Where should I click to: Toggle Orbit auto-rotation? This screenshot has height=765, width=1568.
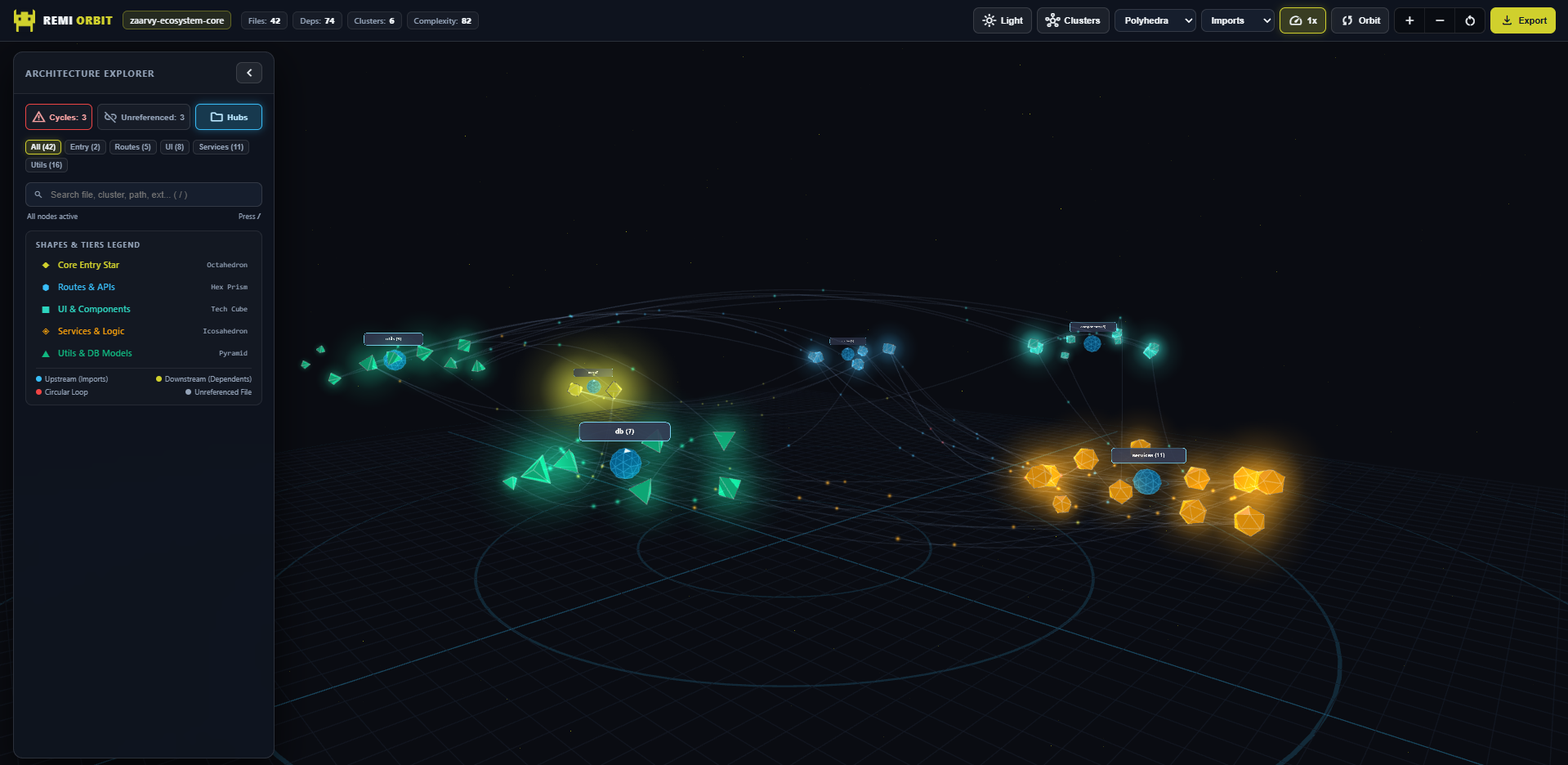tap(1360, 20)
